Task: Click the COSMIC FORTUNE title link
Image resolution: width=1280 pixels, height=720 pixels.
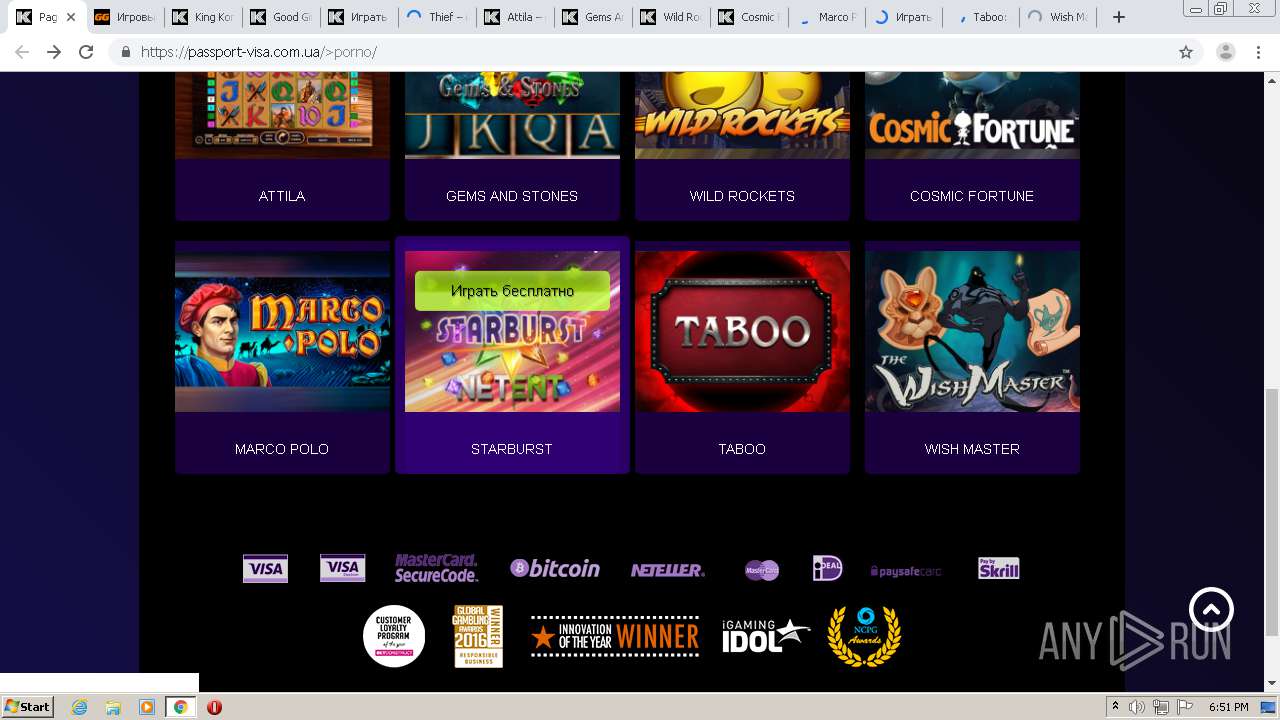Action: coord(972,196)
